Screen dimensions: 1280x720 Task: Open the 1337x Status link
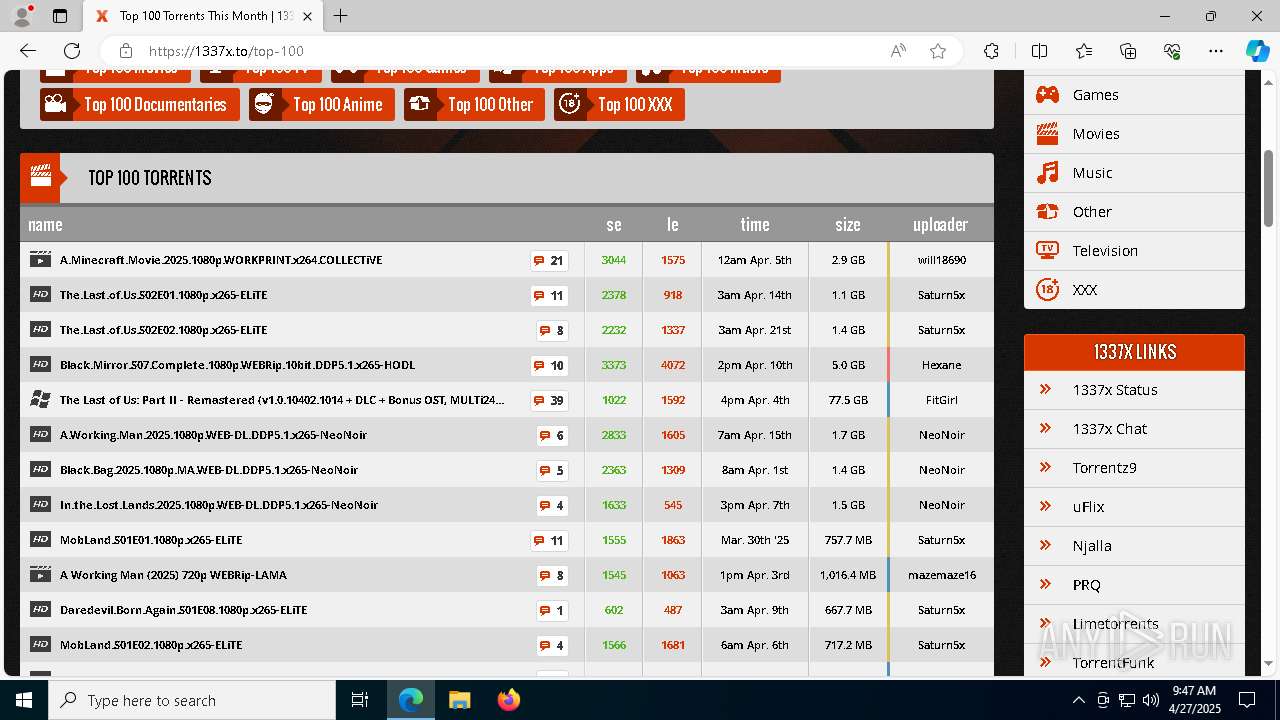(1115, 390)
